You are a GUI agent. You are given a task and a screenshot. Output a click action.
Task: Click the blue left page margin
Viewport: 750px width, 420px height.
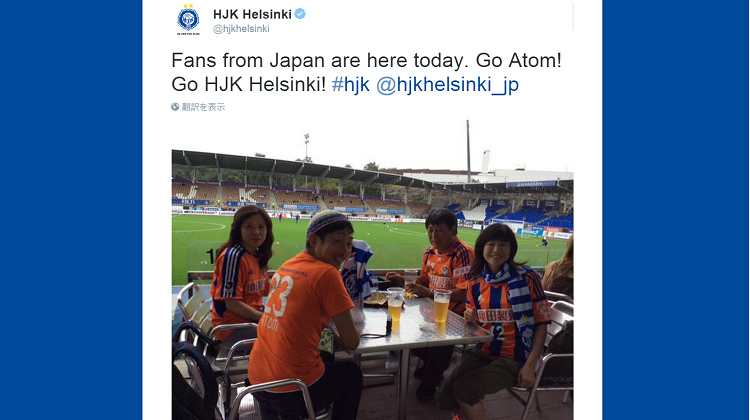click(x=71, y=210)
